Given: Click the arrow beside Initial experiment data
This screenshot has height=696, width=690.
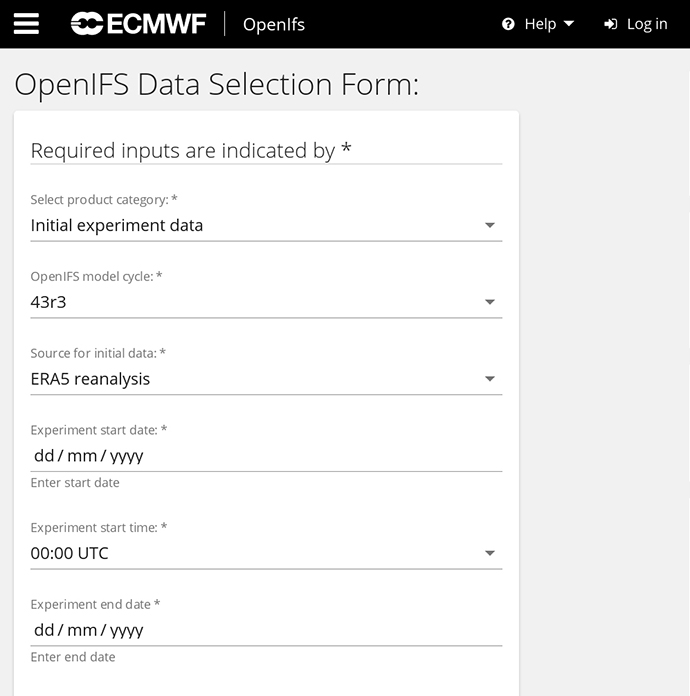Looking at the screenshot, I should coord(490,225).
